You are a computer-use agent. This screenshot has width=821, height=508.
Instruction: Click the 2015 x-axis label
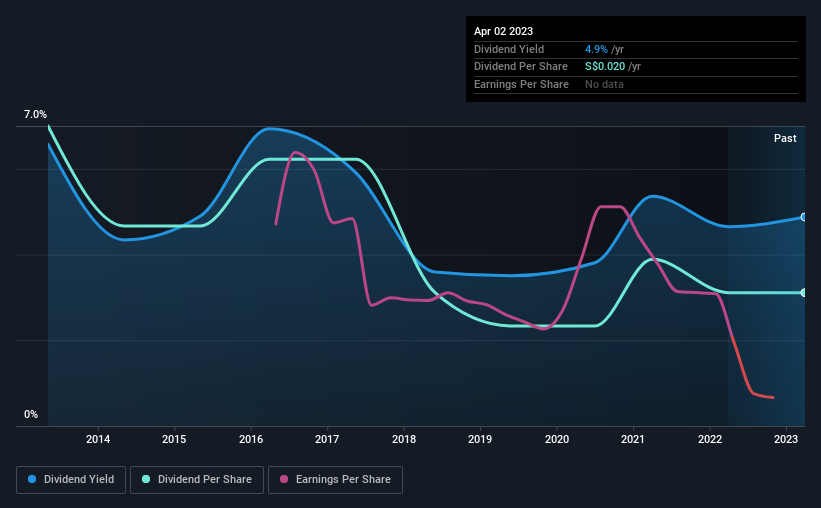pyautogui.click(x=174, y=439)
